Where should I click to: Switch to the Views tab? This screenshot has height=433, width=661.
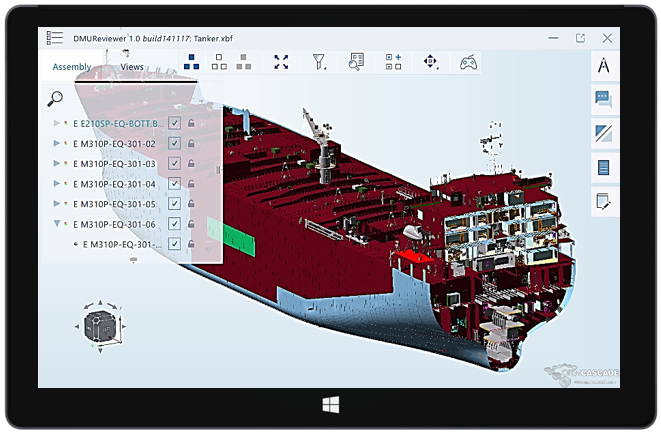pyautogui.click(x=132, y=67)
